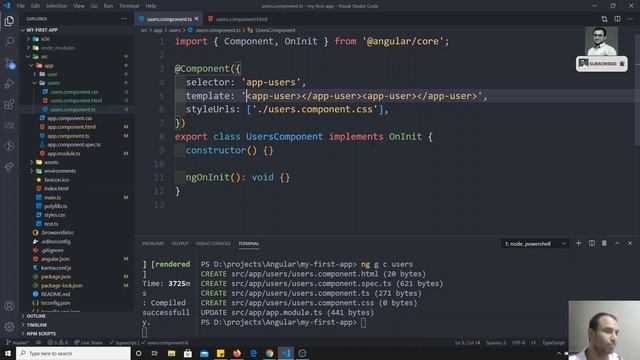Split the terminal panel

pos(591,243)
